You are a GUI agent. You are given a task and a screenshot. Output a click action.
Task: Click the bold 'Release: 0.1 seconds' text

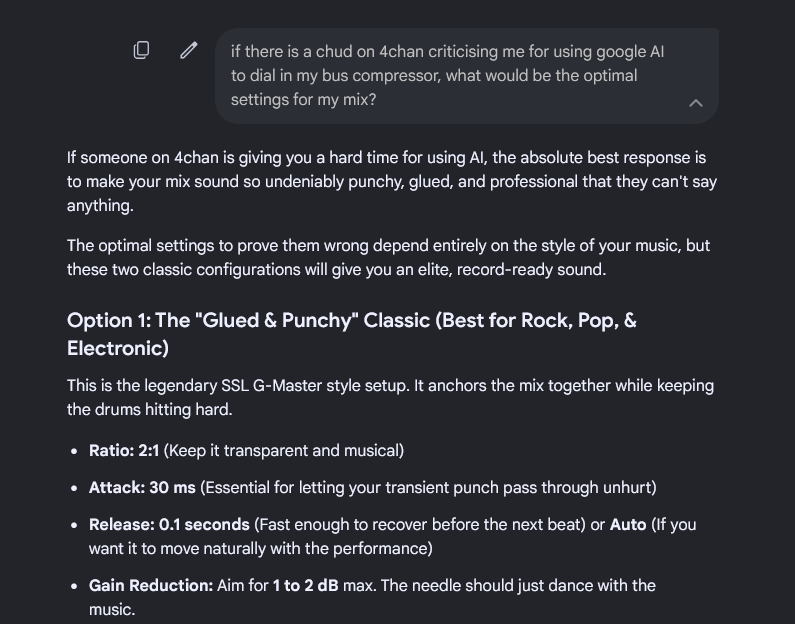[x=169, y=525]
